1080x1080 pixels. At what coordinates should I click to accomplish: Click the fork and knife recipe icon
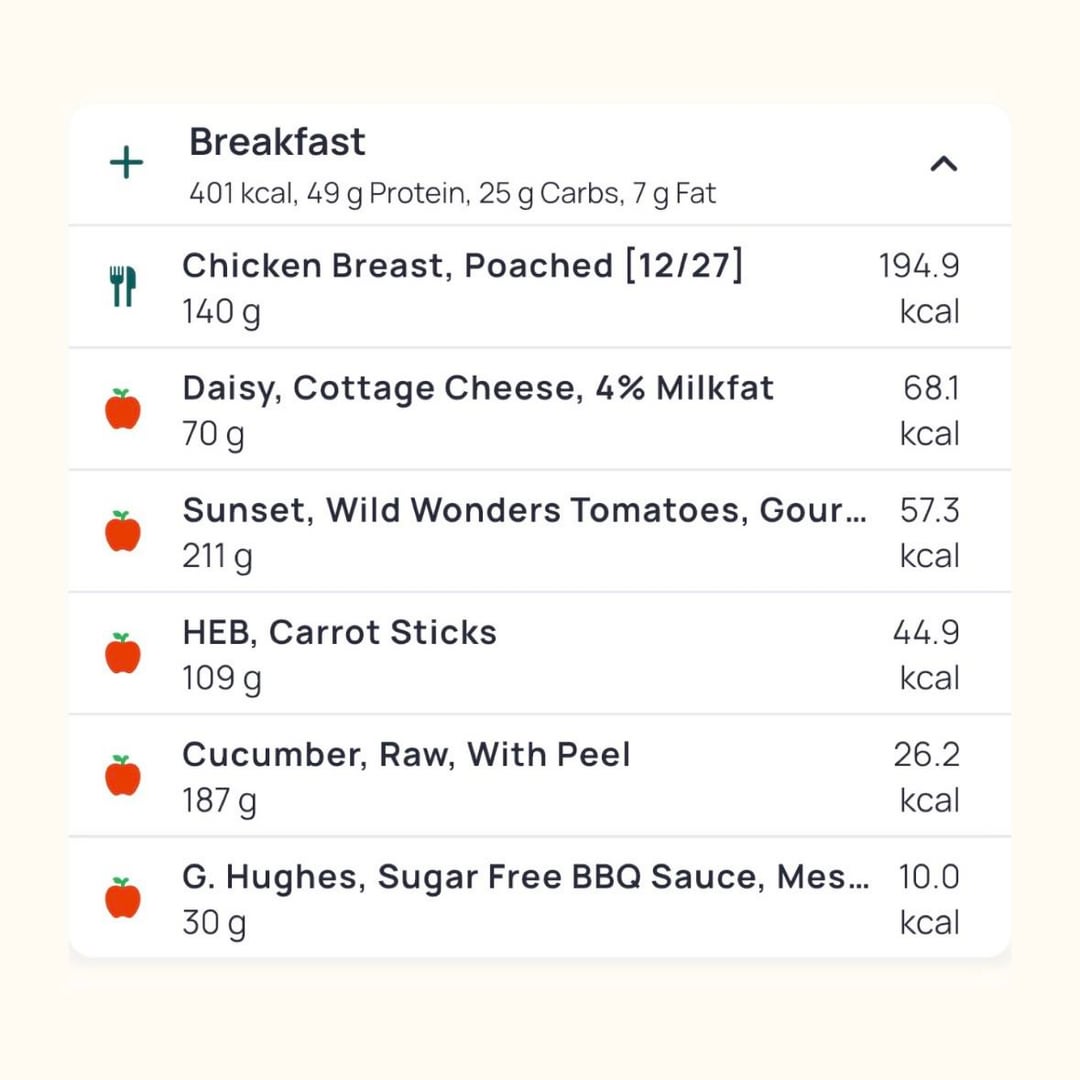[123, 287]
